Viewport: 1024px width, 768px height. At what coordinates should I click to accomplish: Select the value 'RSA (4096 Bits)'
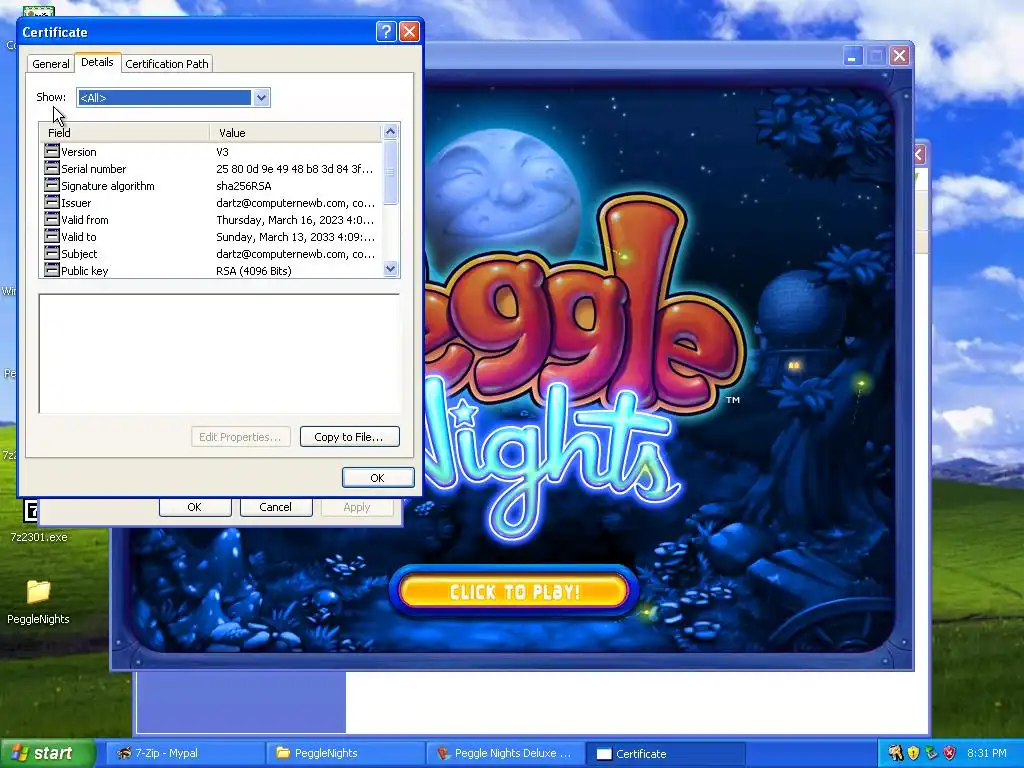tap(253, 271)
